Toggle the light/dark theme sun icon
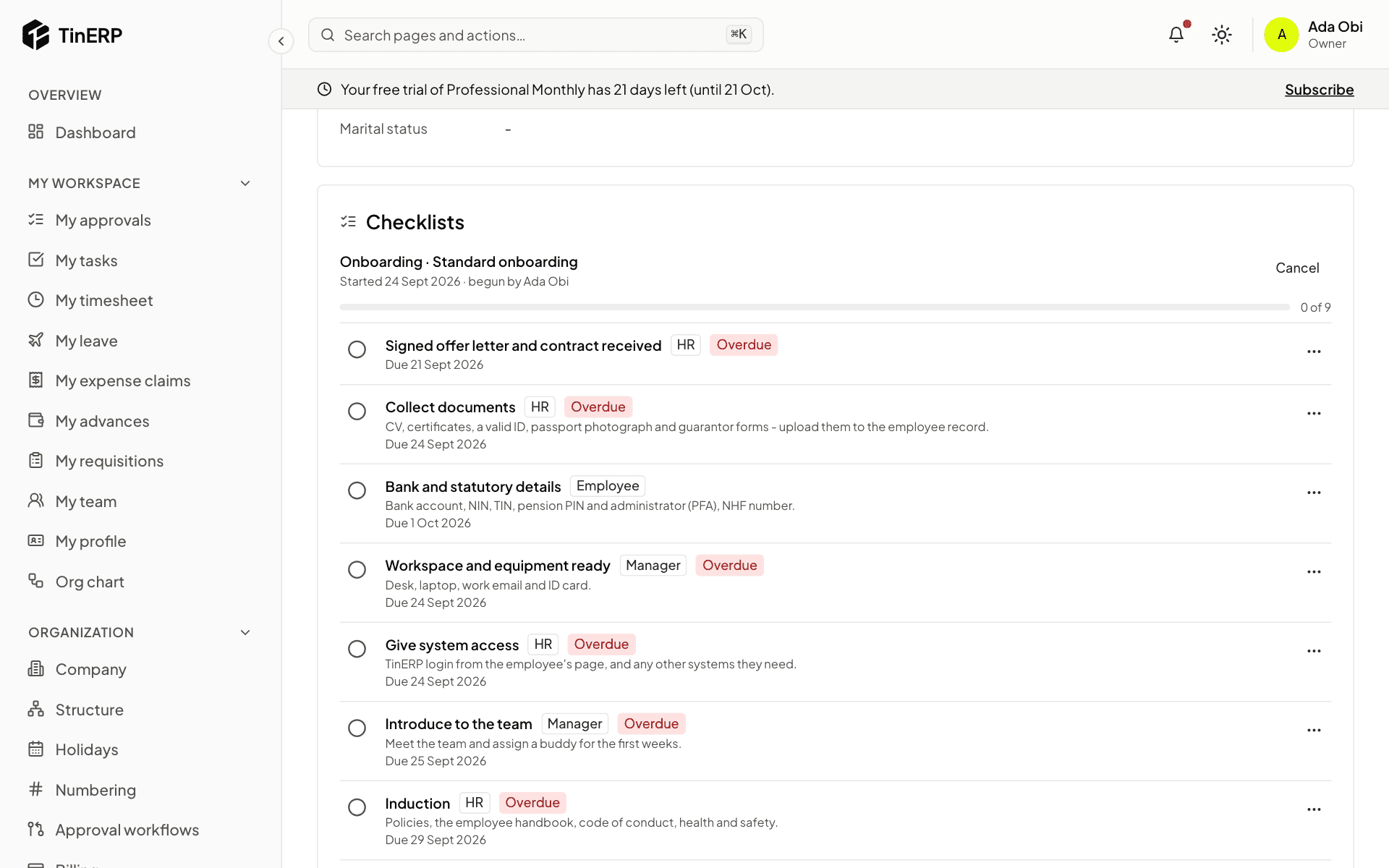This screenshot has height=868, width=1389. [1222, 35]
